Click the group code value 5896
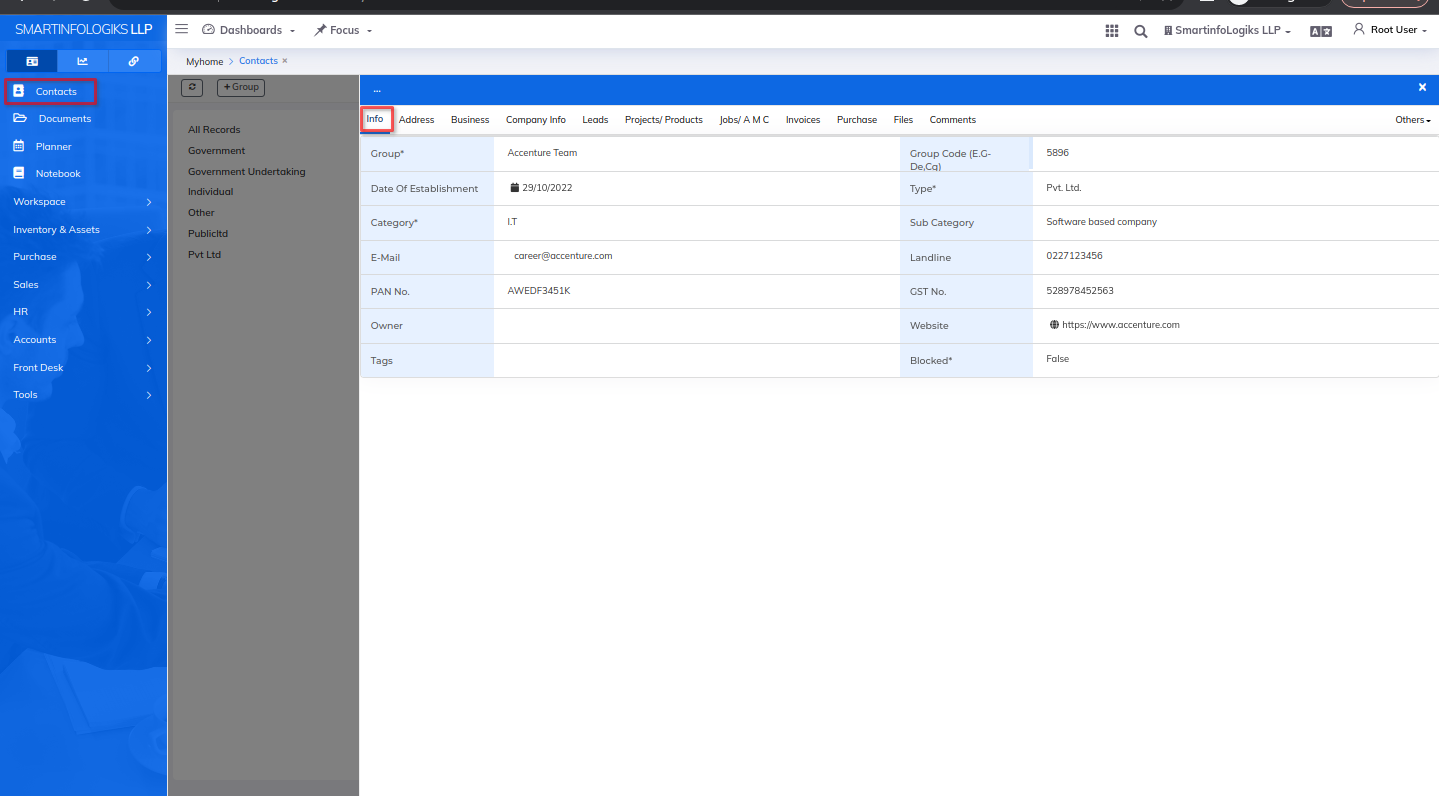 1058,153
